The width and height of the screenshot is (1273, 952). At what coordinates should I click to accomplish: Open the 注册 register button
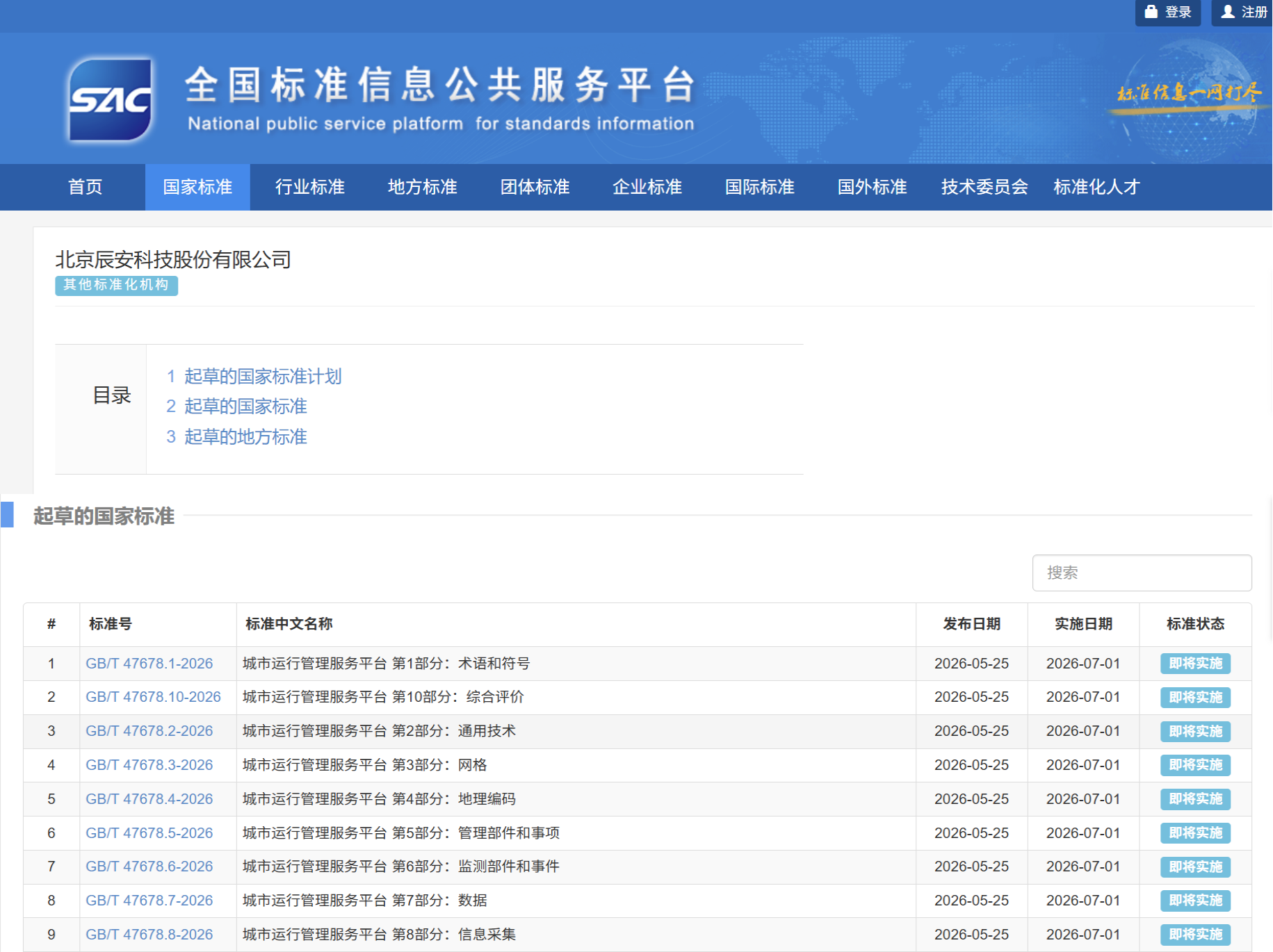pos(1243,12)
